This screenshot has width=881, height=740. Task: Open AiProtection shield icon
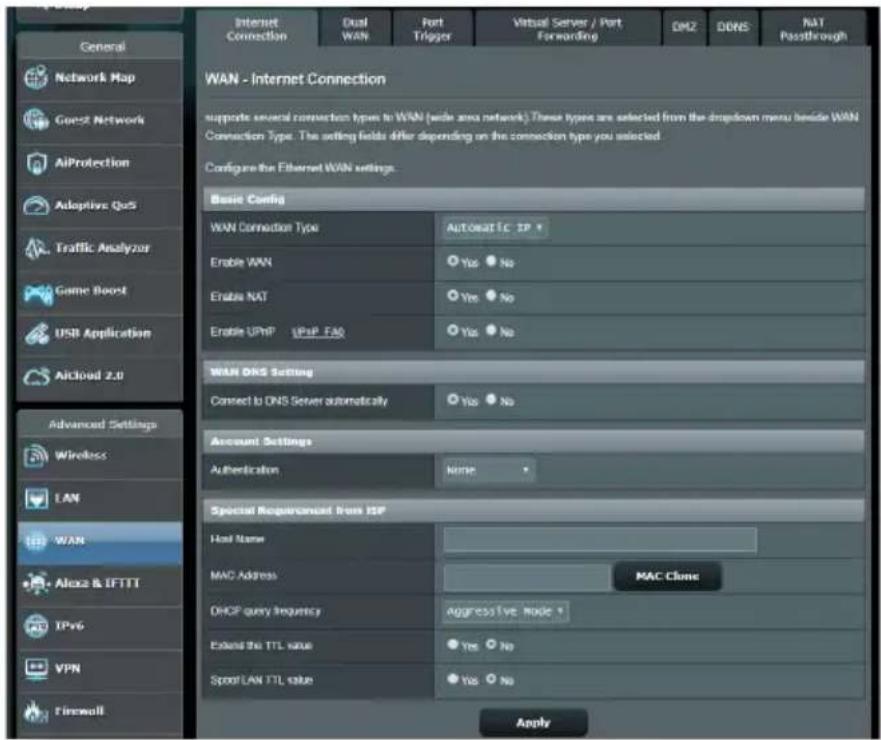click(x=36, y=163)
